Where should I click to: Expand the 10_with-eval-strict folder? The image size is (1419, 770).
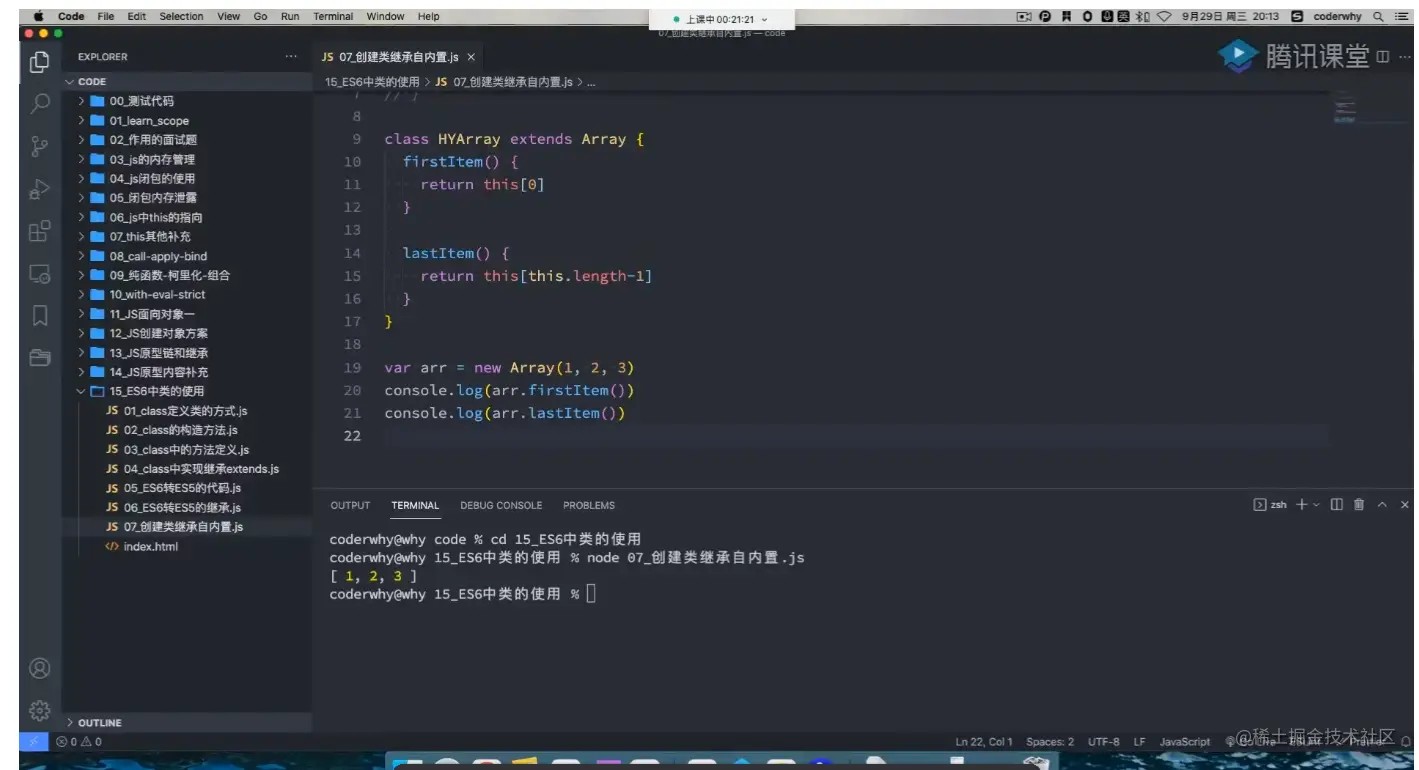[x=186, y=294]
